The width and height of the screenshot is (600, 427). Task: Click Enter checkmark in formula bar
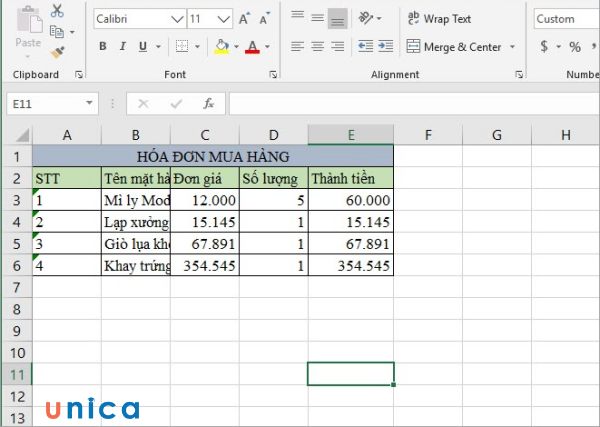(x=176, y=104)
